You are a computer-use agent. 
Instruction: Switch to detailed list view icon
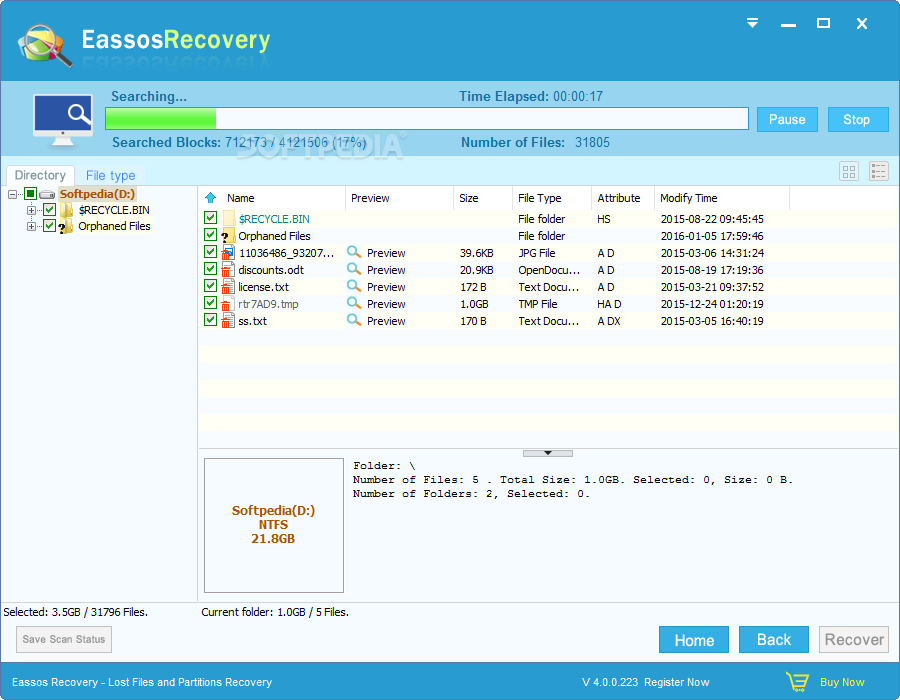tap(879, 171)
